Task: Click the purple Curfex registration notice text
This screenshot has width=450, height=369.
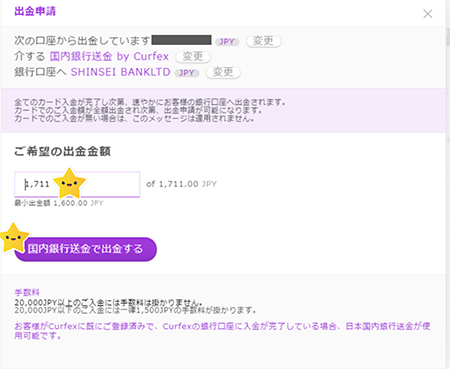Action: pos(222,331)
